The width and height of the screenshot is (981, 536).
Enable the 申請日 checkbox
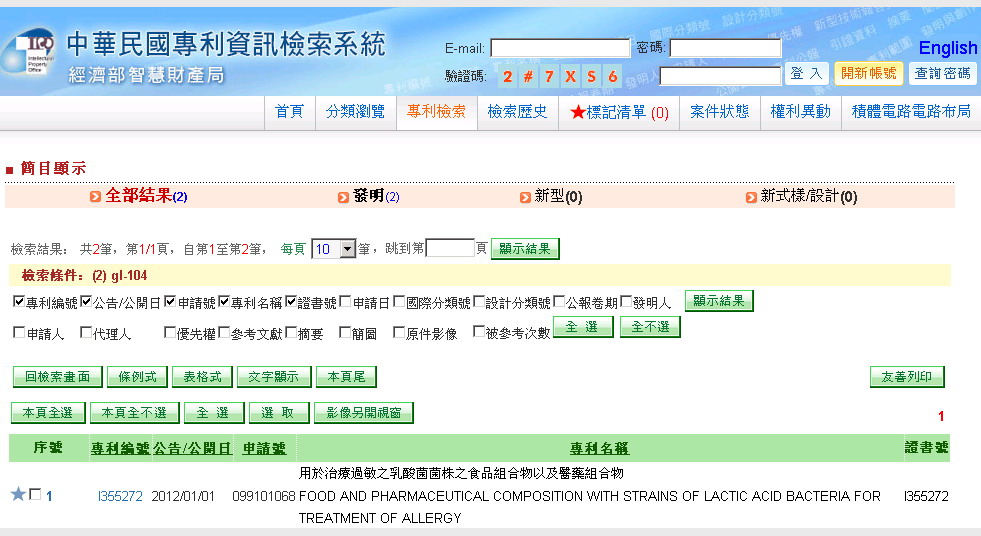pyautogui.click(x=345, y=301)
